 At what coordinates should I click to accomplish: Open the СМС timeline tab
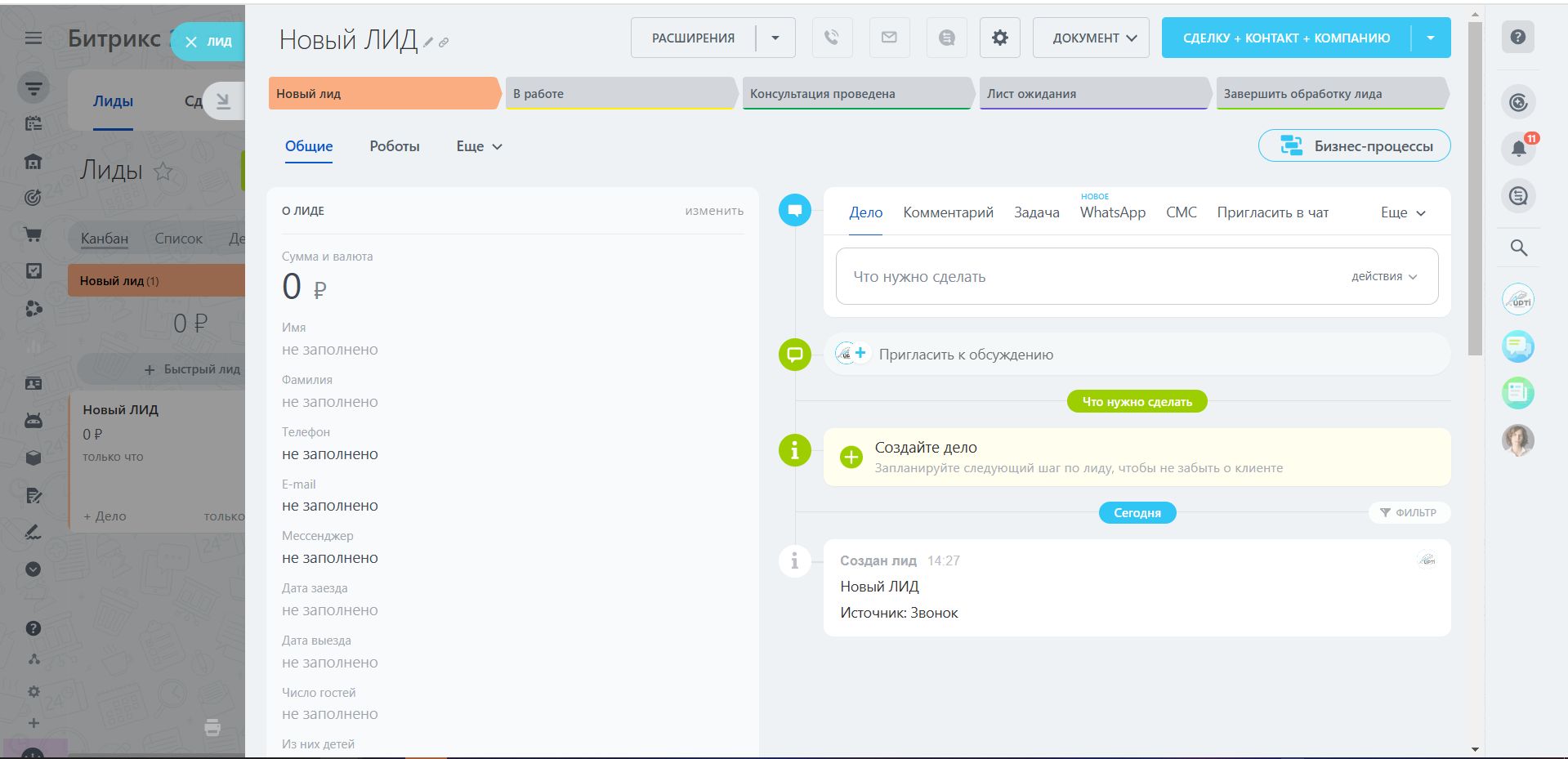point(1182,212)
